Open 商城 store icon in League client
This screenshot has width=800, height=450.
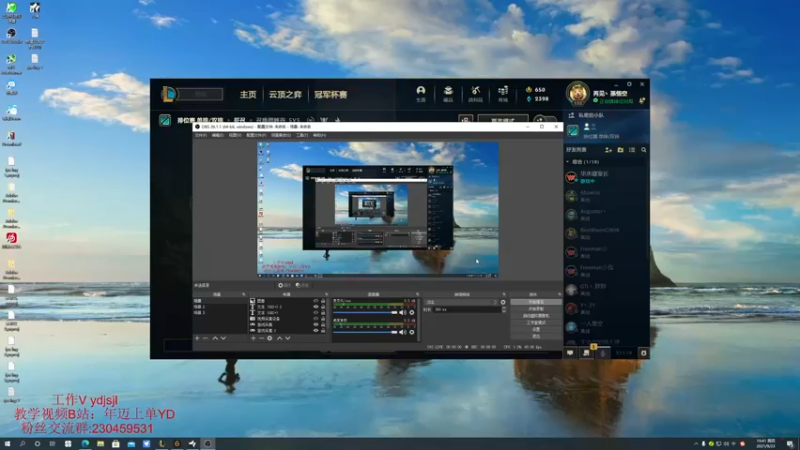coord(503,91)
